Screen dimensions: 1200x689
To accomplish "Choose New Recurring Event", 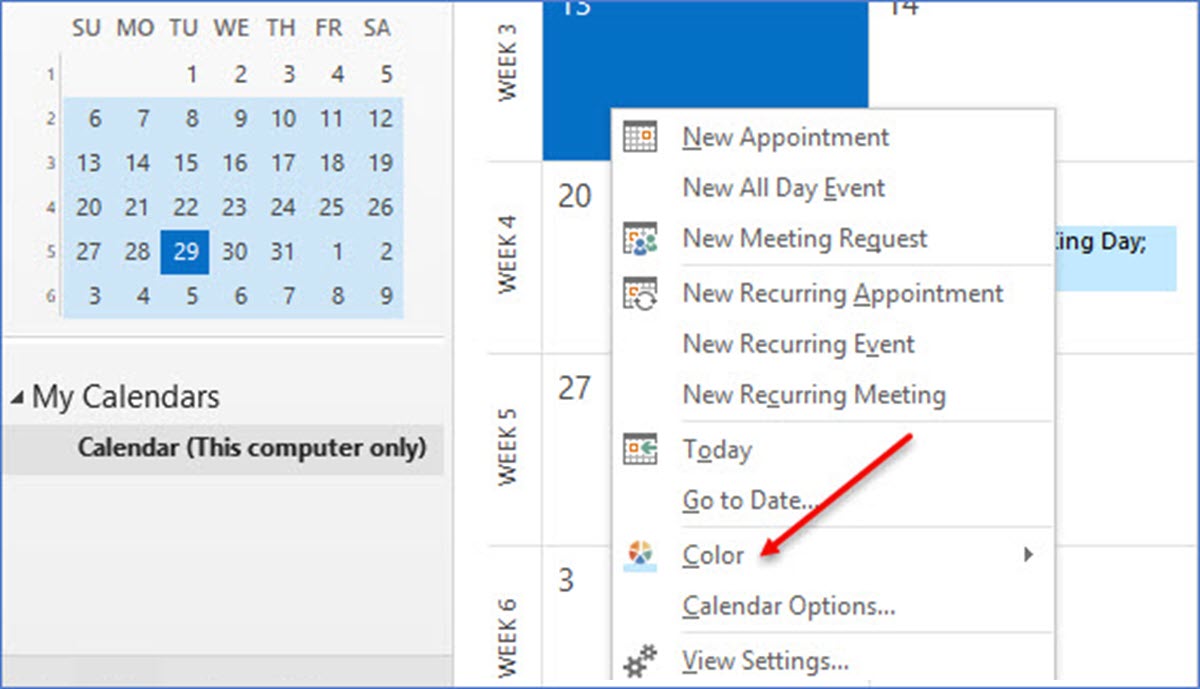I will point(798,344).
